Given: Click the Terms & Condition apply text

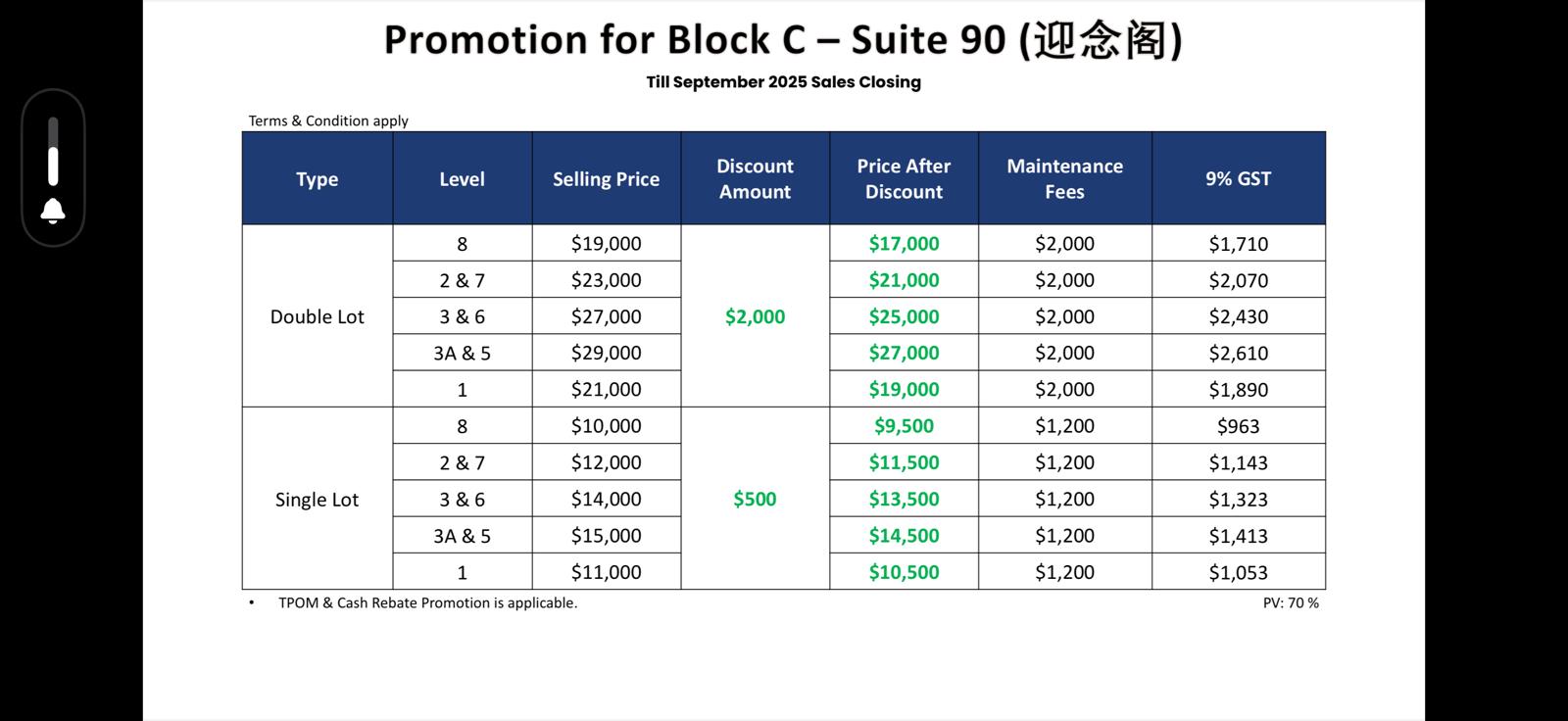Looking at the screenshot, I should pos(328,120).
